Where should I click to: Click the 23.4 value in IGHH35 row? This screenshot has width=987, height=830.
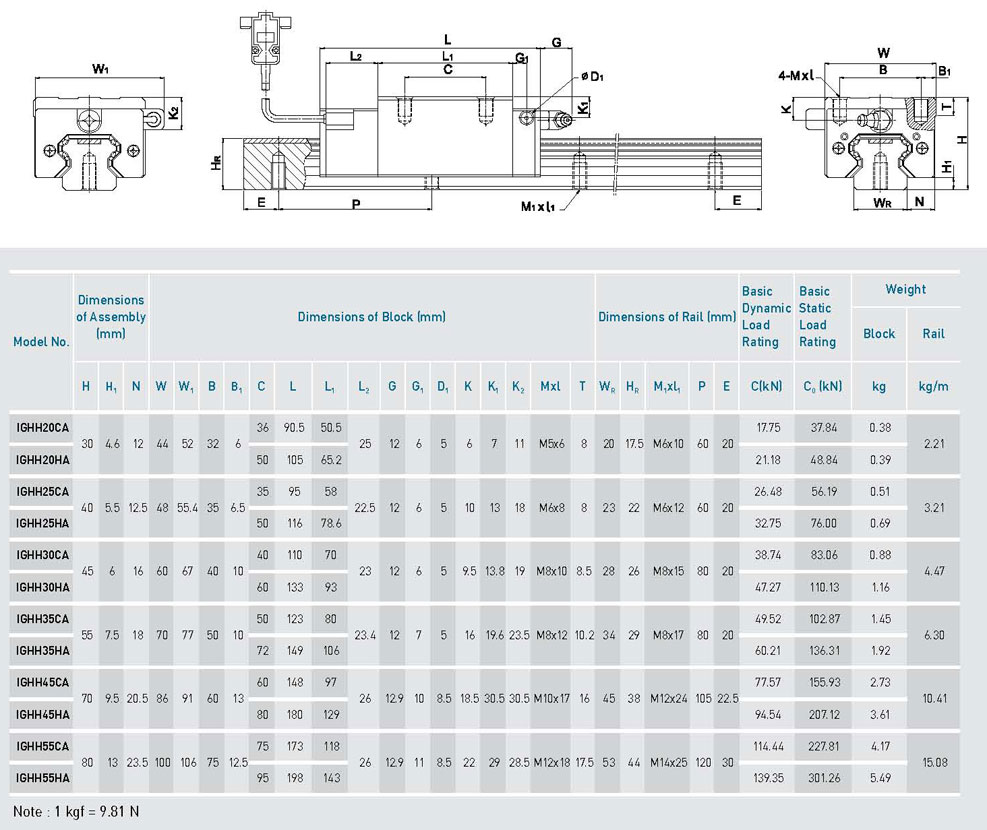[x=365, y=635]
